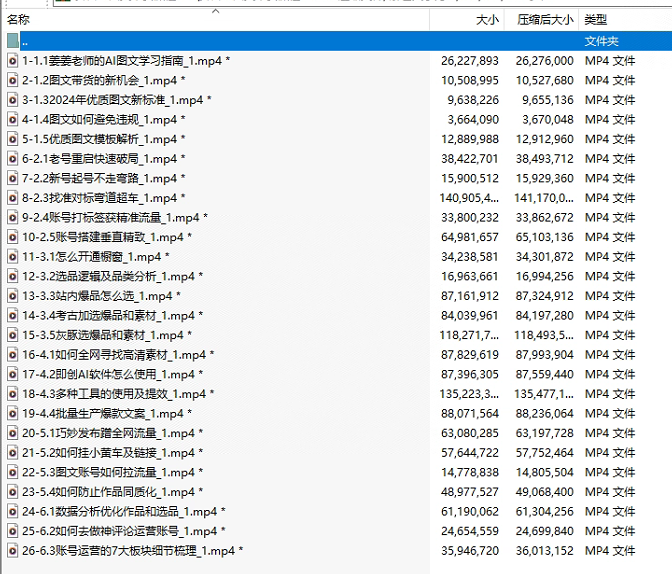Click the 类型 column header
This screenshot has width=672, height=574.
pos(596,20)
